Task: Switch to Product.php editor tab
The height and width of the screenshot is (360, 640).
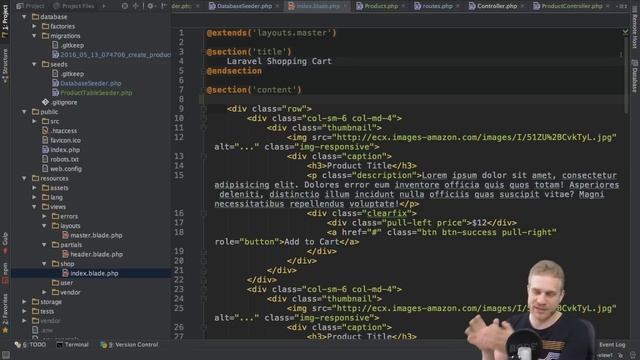Action: (x=381, y=6)
